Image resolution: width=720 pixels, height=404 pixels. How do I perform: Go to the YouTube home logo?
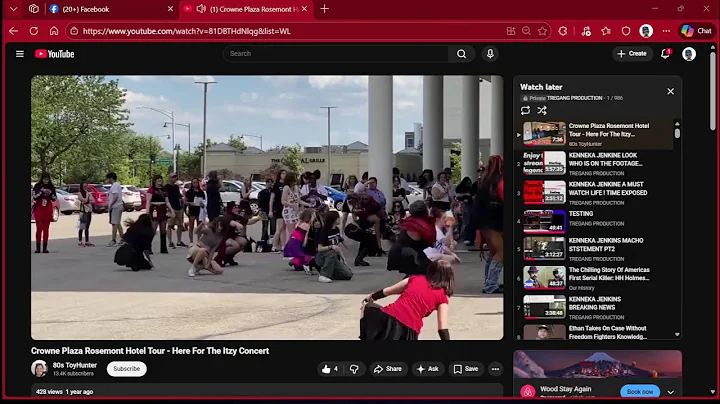(x=55, y=54)
